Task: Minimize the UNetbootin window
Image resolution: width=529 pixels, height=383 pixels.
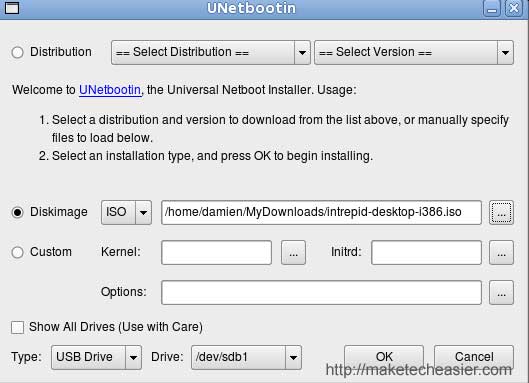Action: pyautogui.click(x=492, y=8)
